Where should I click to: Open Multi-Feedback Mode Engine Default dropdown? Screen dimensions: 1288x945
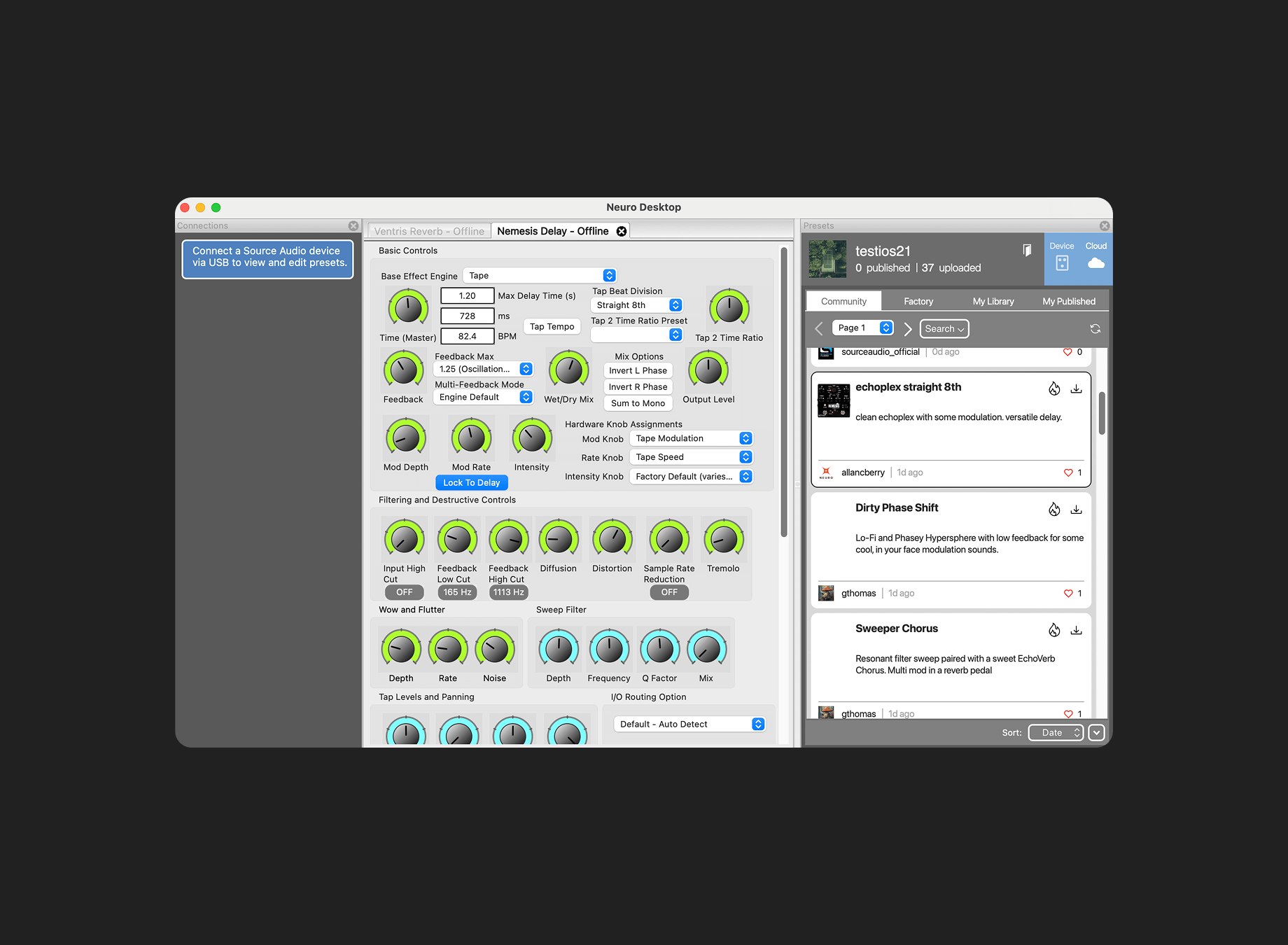[x=484, y=398]
